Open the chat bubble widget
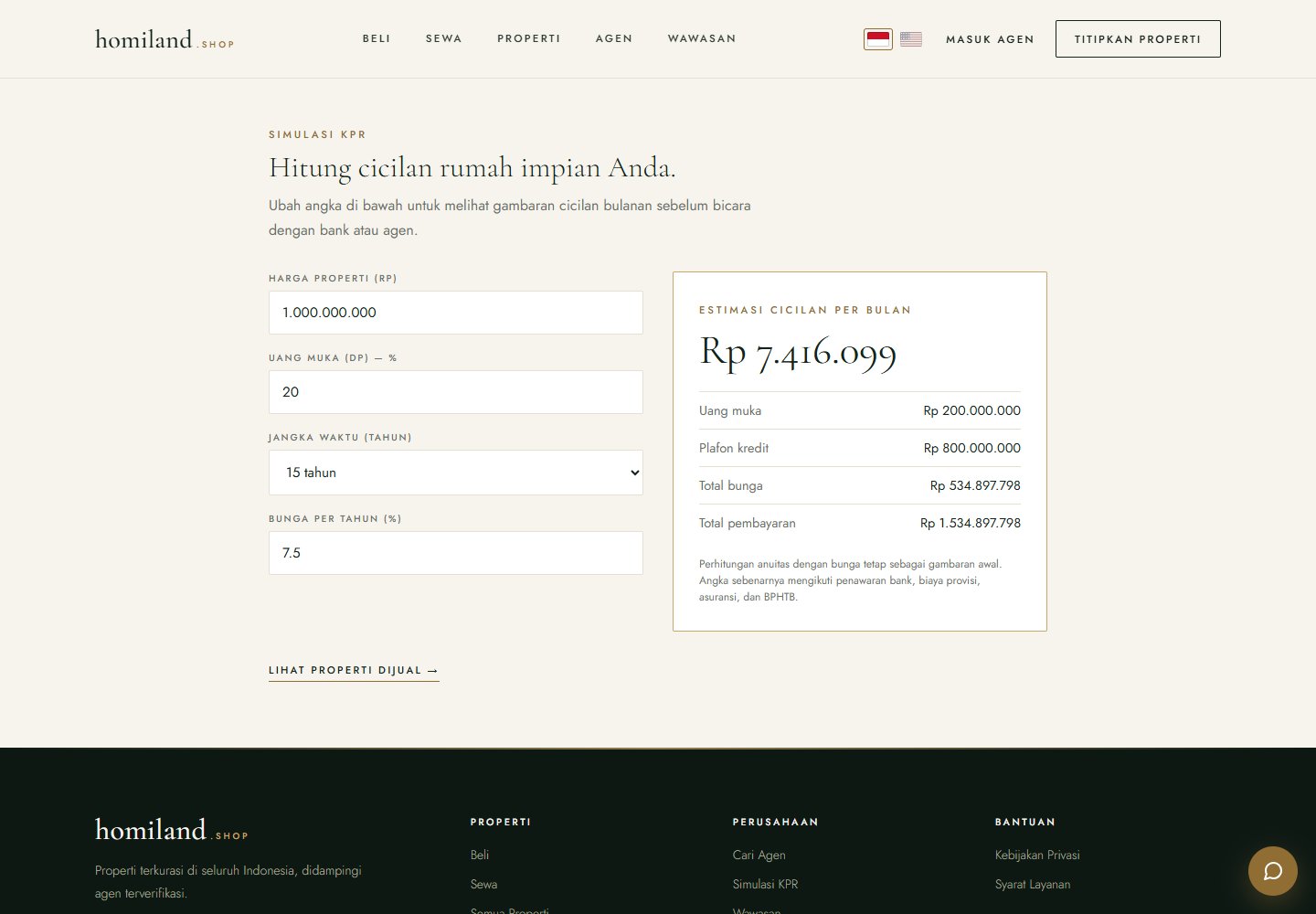Screen dimensions: 1316x914 click(1273, 871)
